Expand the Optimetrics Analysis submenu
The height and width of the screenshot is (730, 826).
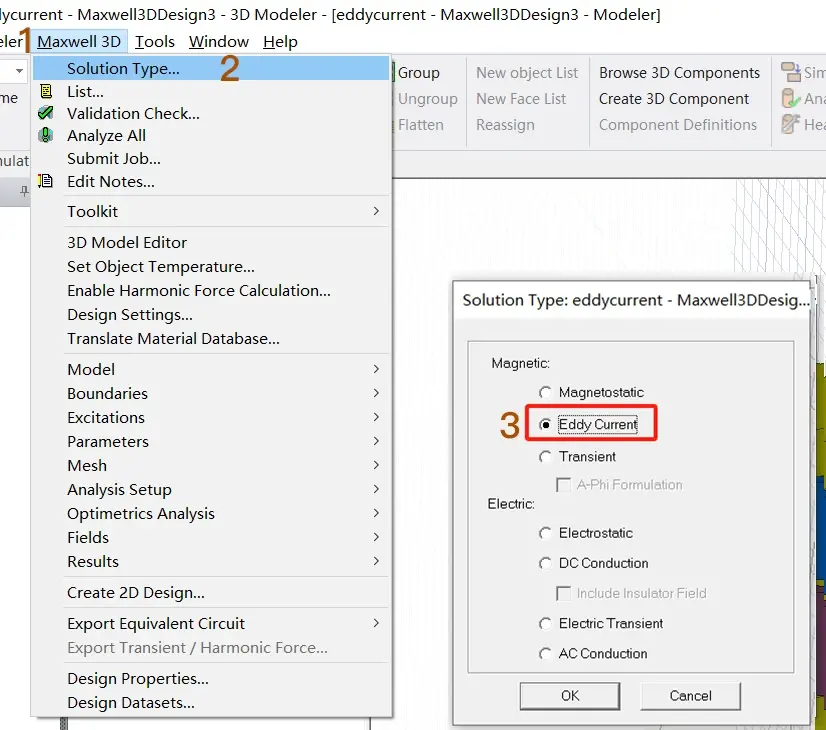point(211,514)
